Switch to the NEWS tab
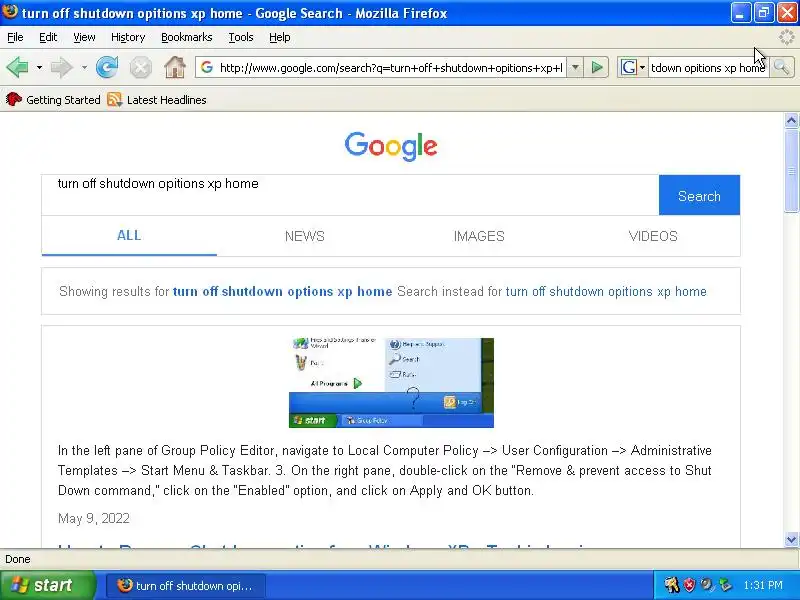 click(x=305, y=236)
